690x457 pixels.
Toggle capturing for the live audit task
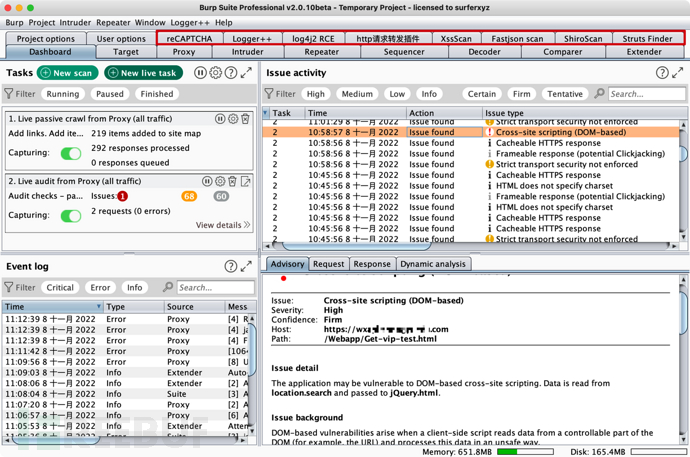71,215
